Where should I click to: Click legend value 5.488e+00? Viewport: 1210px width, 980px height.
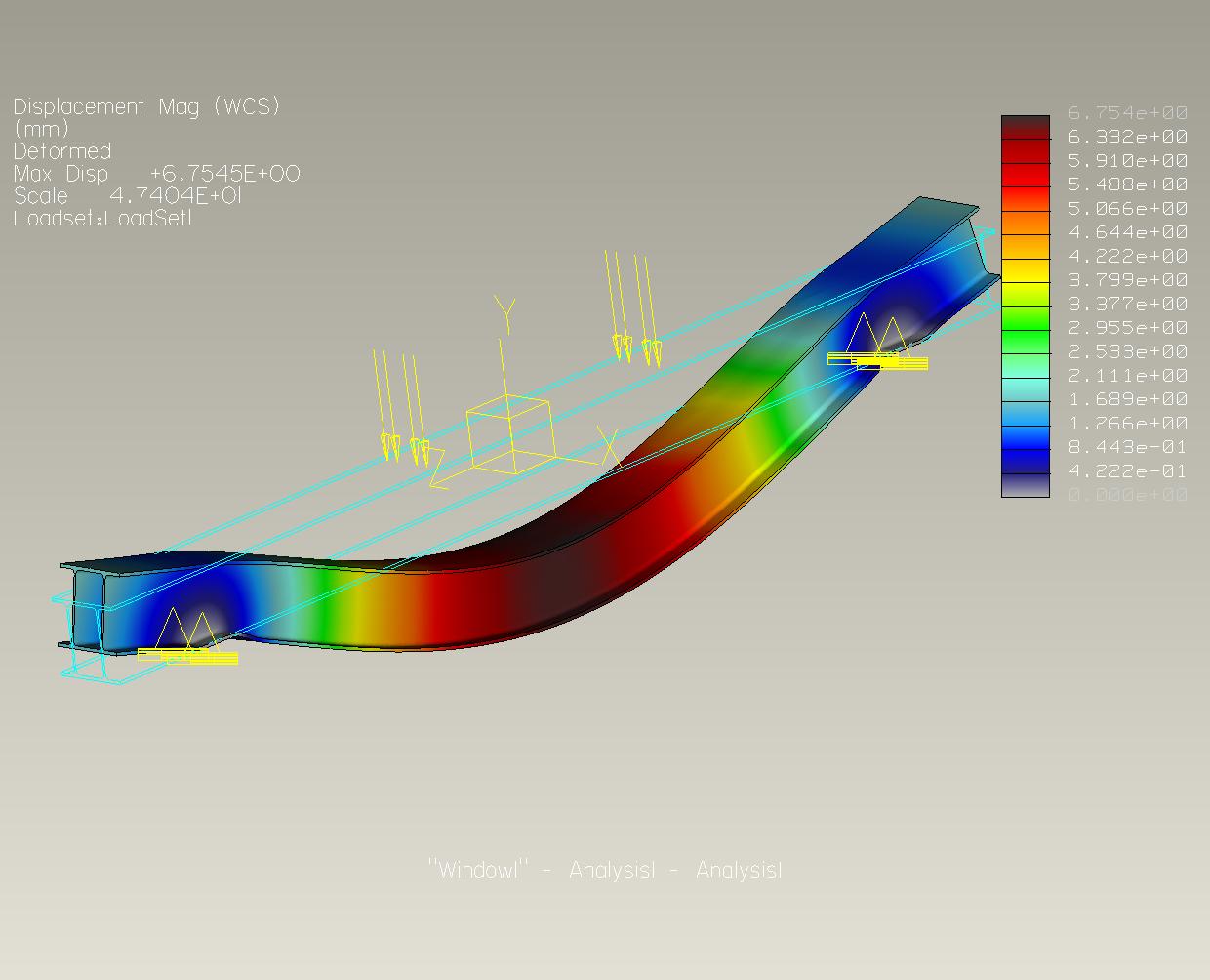click(x=1128, y=184)
